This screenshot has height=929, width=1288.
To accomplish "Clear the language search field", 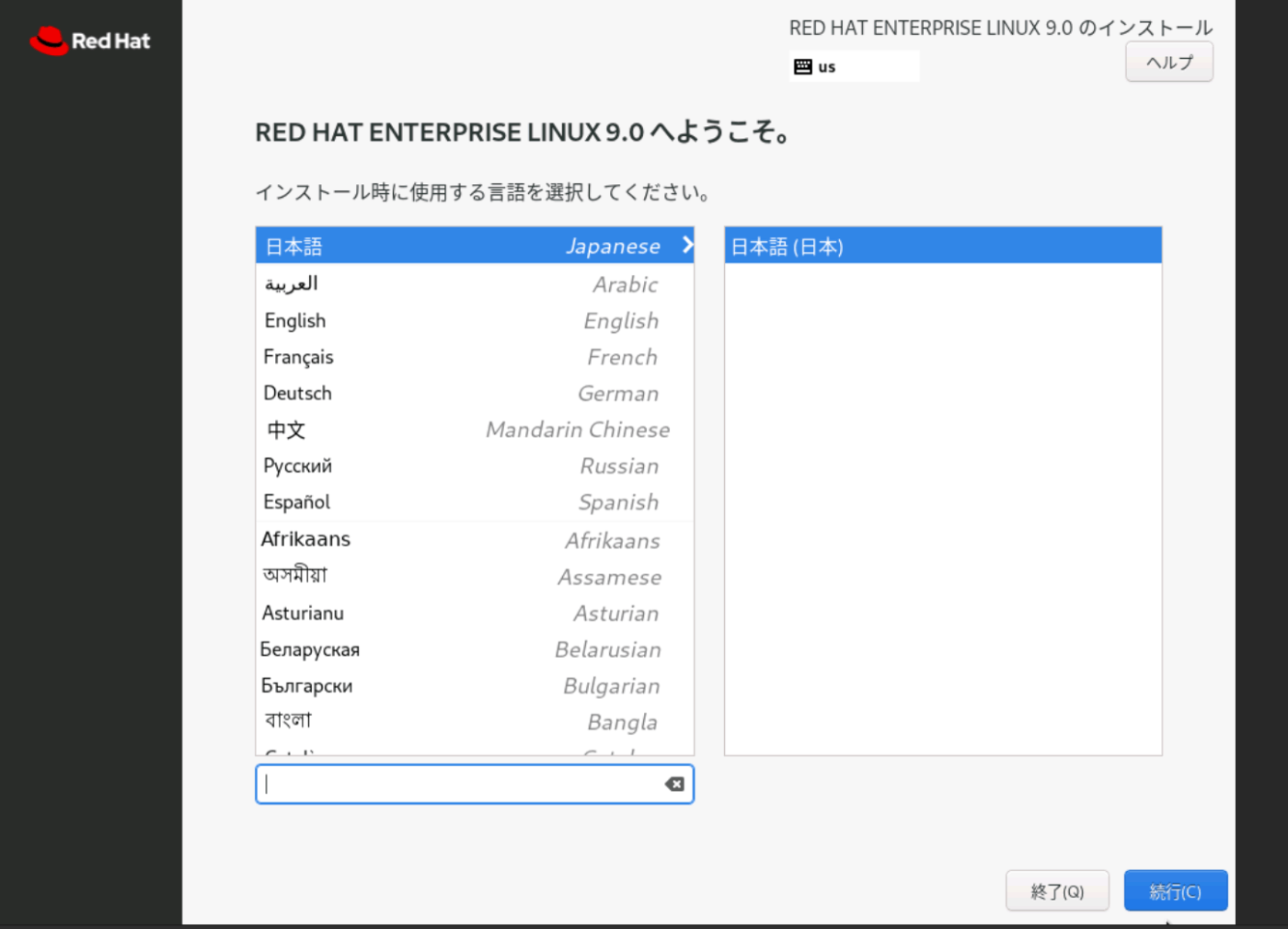I will pyautogui.click(x=674, y=784).
